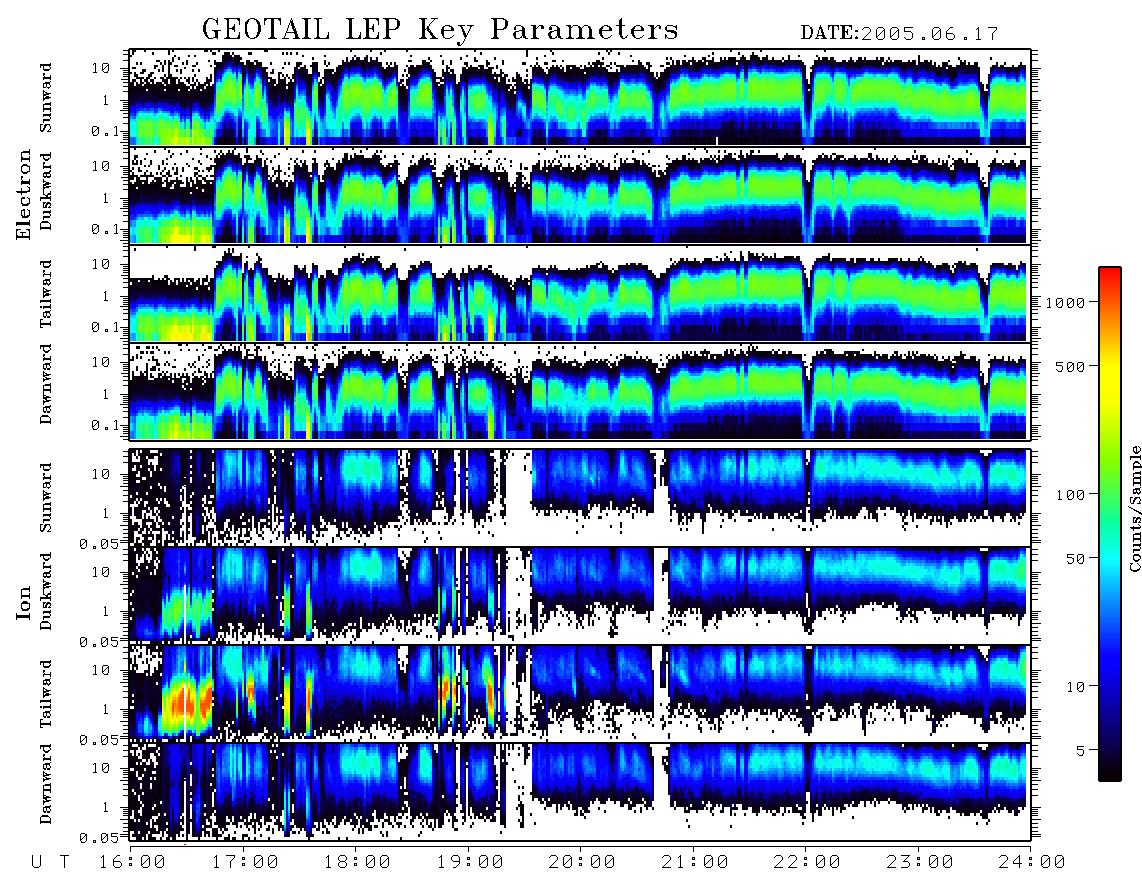Click the vertical Electron group label

(23, 194)
